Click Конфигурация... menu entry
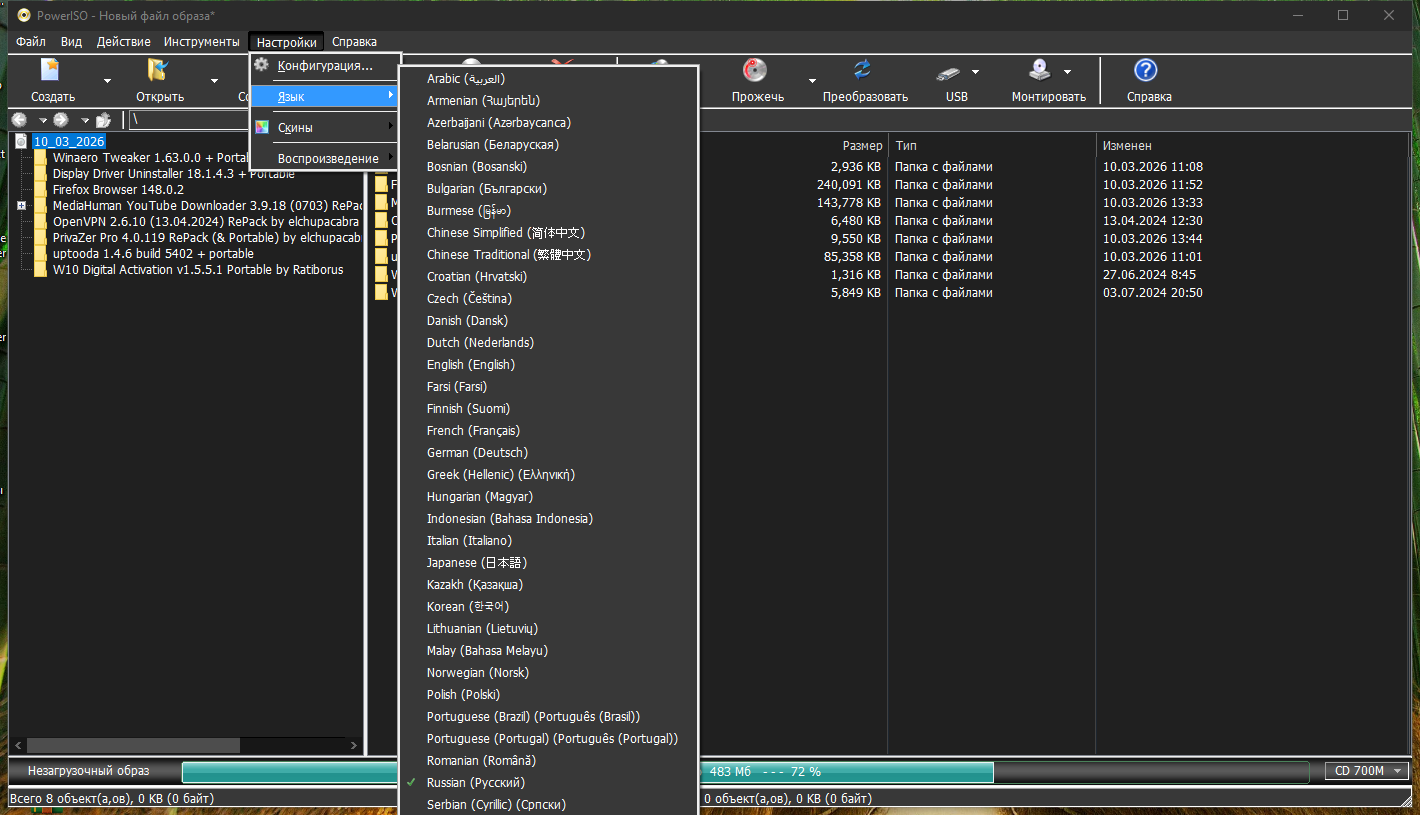This screenshot has width=1420, height=815. pos(324,66)
